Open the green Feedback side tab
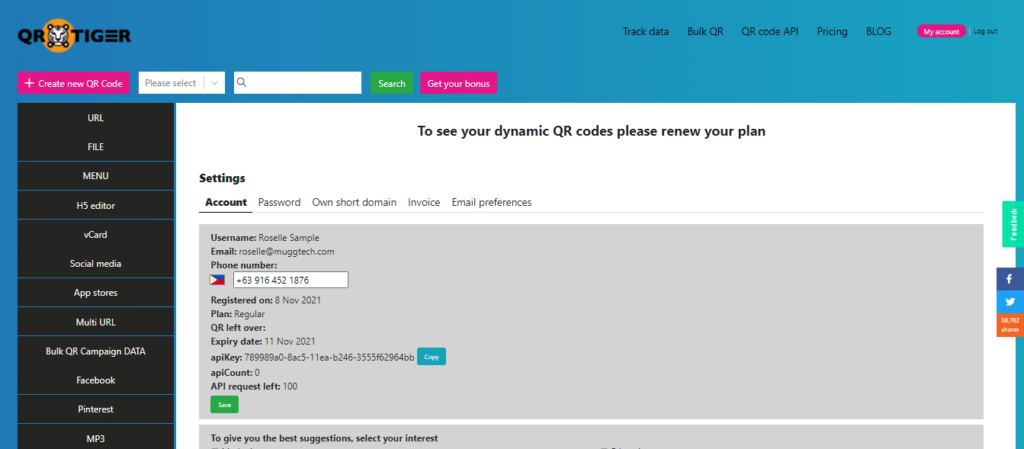 click(x=1013, y=224)
